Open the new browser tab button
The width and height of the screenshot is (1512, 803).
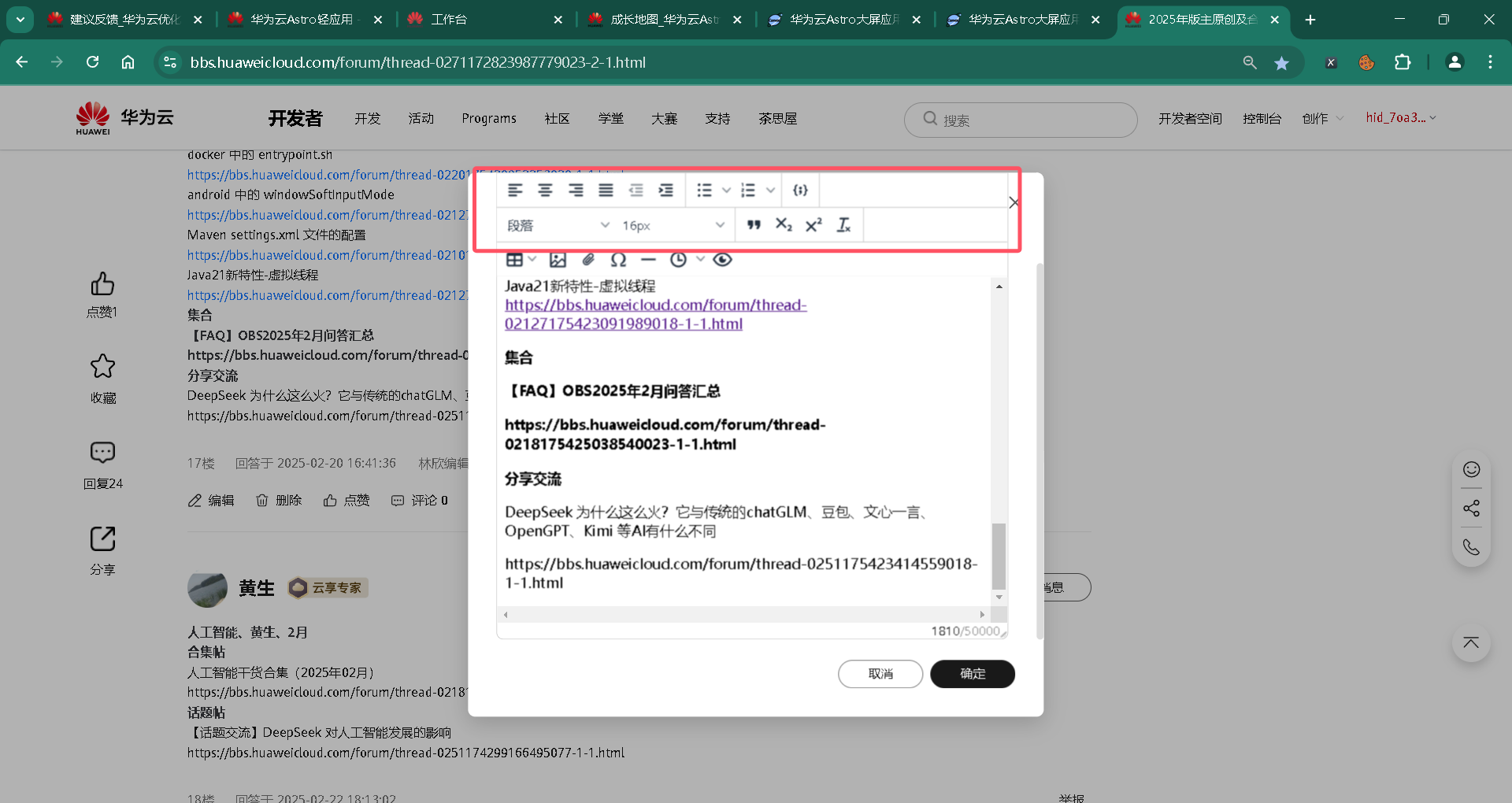1310,20
